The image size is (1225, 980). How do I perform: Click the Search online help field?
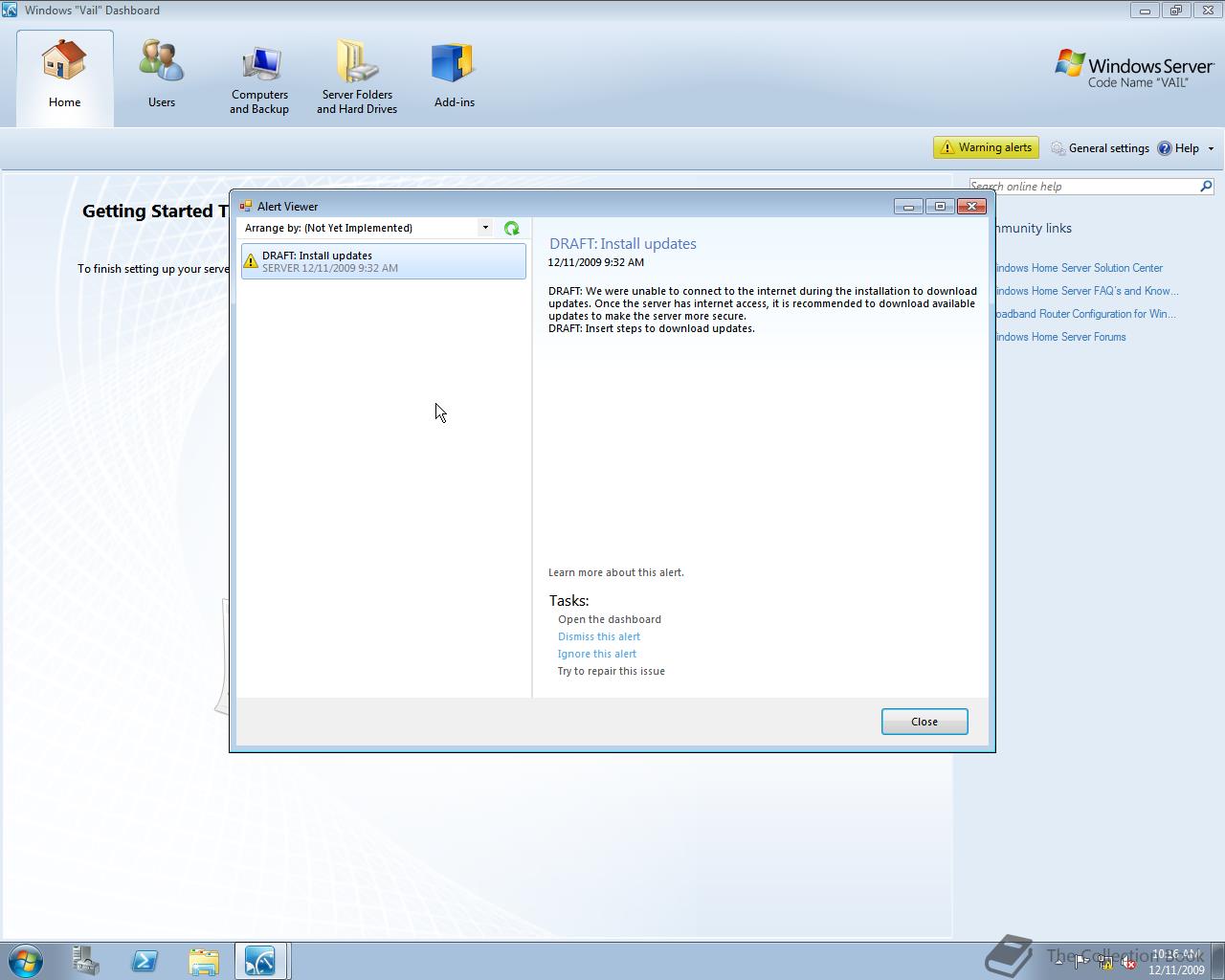pos(1083,187)
